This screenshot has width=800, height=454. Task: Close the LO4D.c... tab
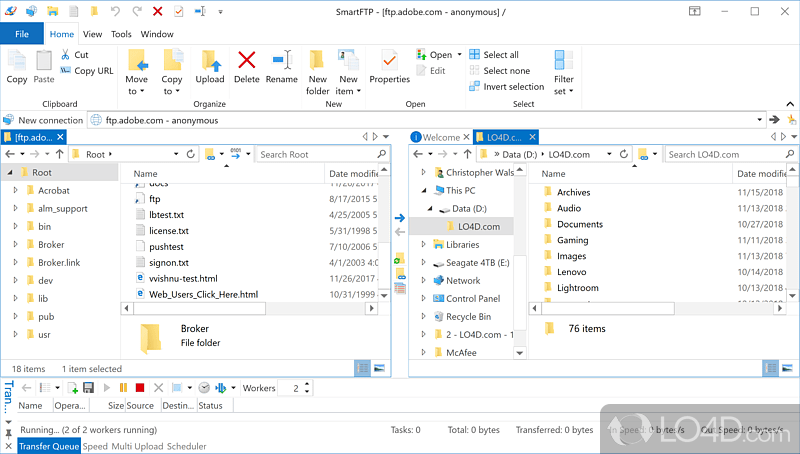tap(532, 137)
